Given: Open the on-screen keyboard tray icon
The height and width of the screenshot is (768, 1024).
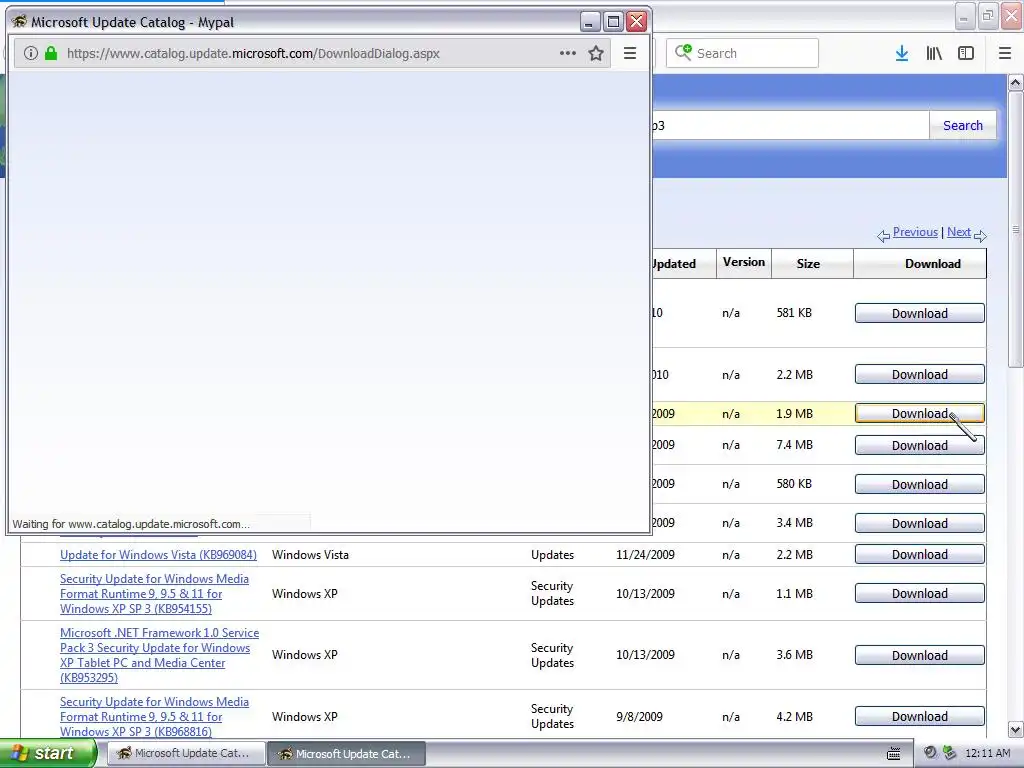Looking at the screenshot, I should [x=893, y=754].
